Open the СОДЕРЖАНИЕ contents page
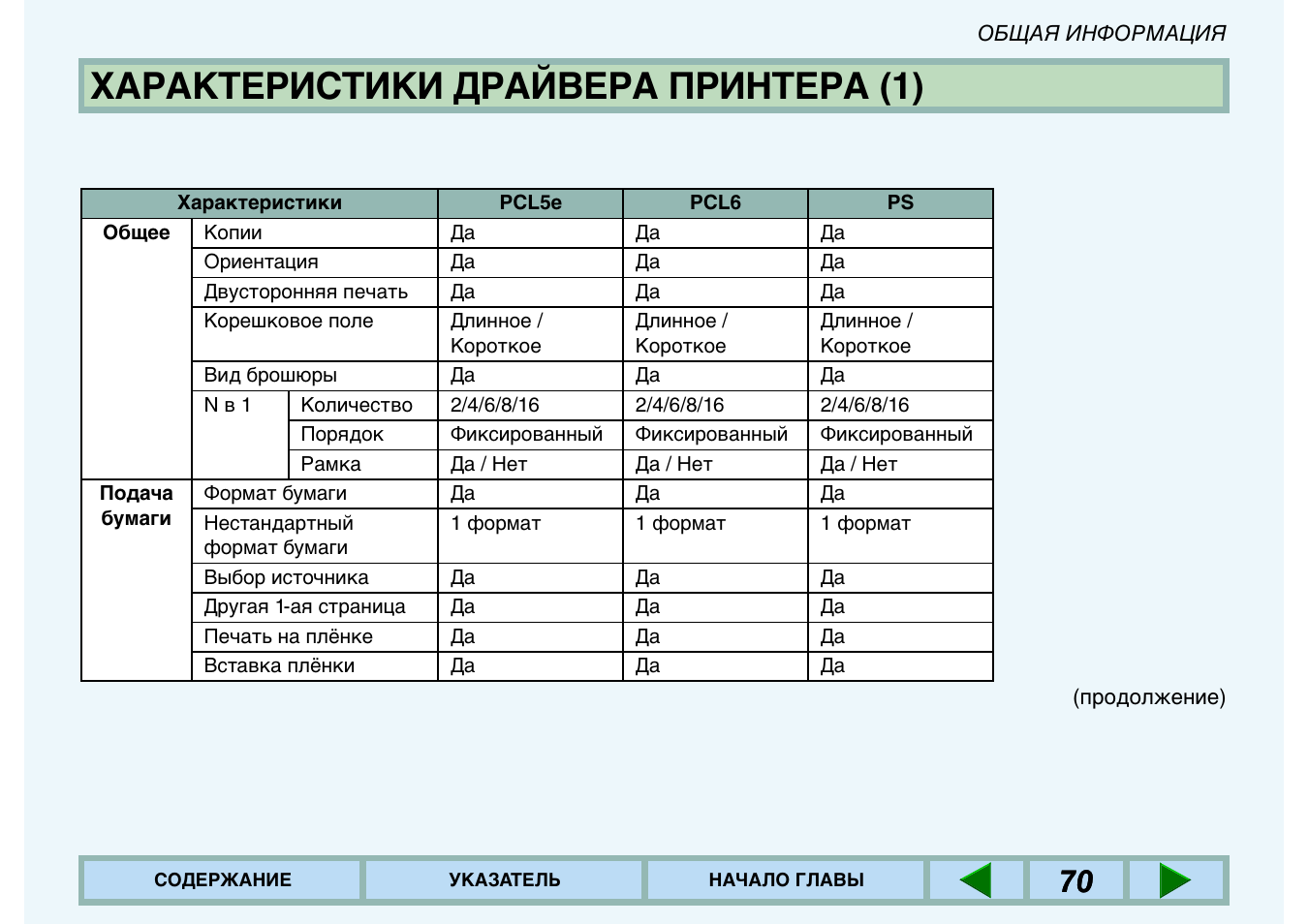 [x=222, y=880]
